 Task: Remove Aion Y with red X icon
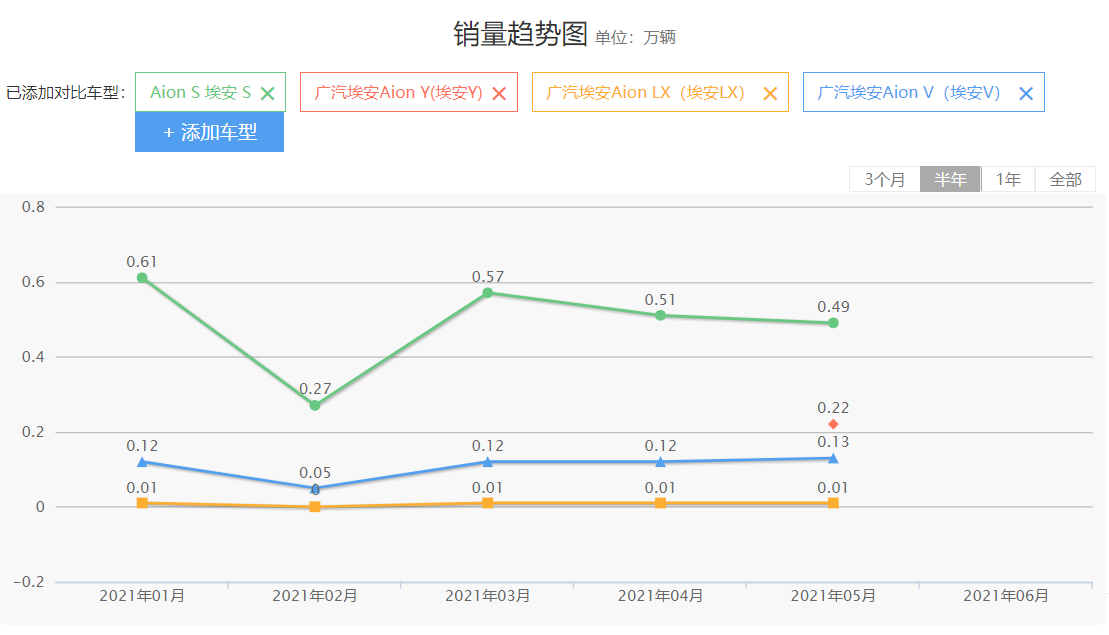click(x=499, y=93)
